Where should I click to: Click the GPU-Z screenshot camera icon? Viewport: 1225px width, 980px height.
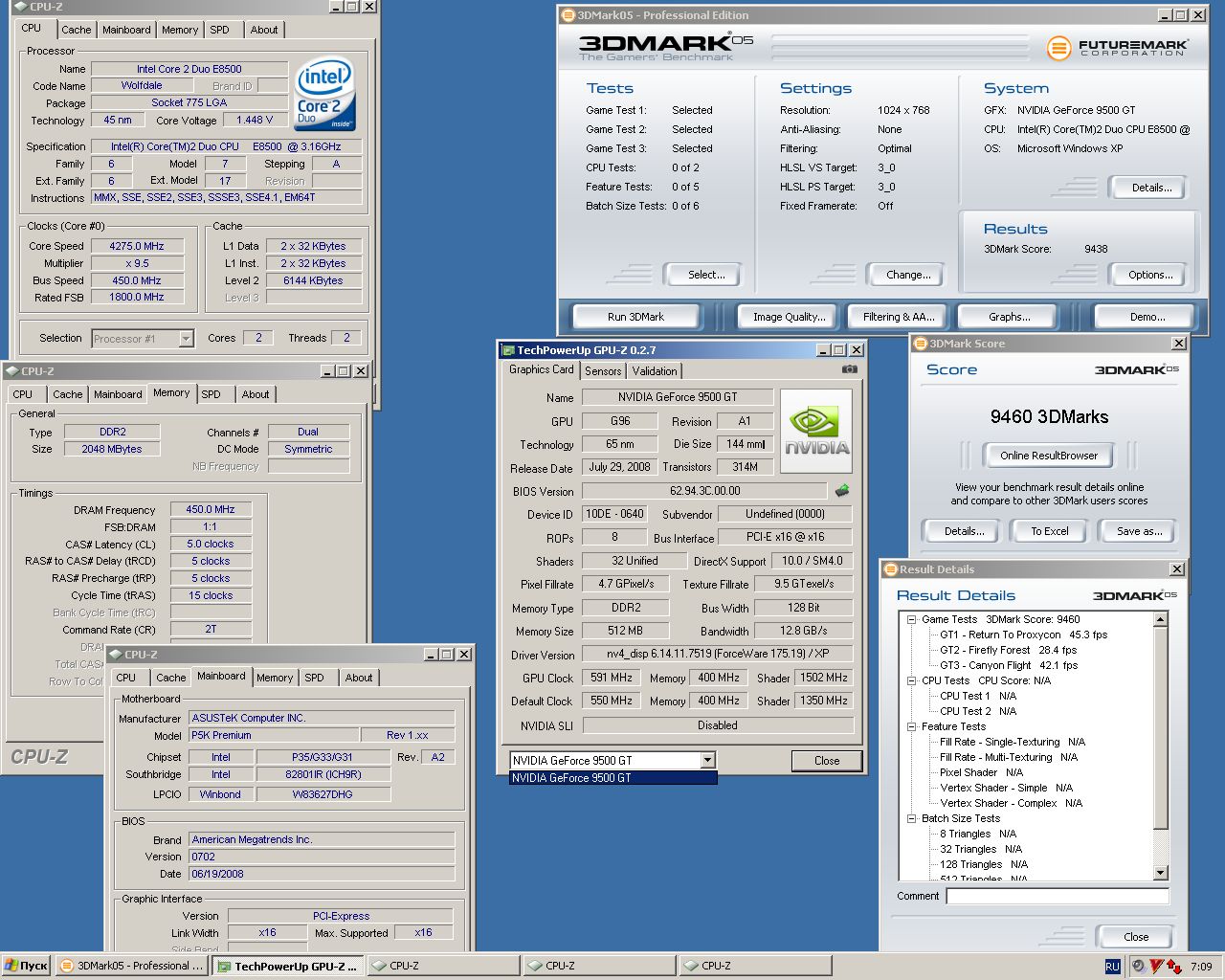849,369
